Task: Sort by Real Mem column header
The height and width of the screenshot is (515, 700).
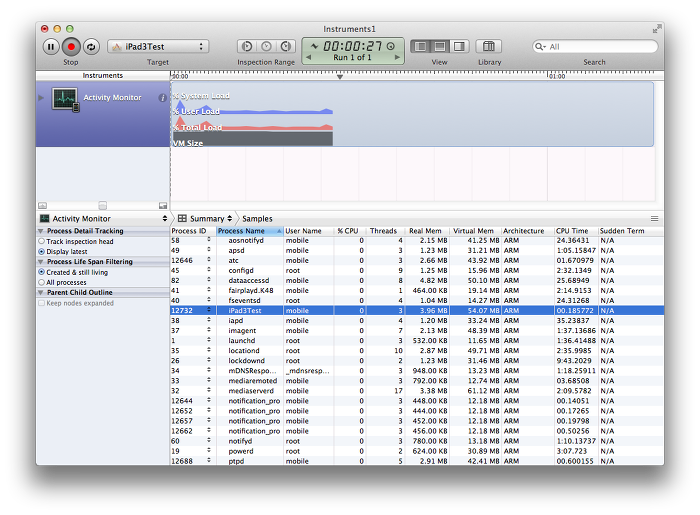Action: pos(426,231)
